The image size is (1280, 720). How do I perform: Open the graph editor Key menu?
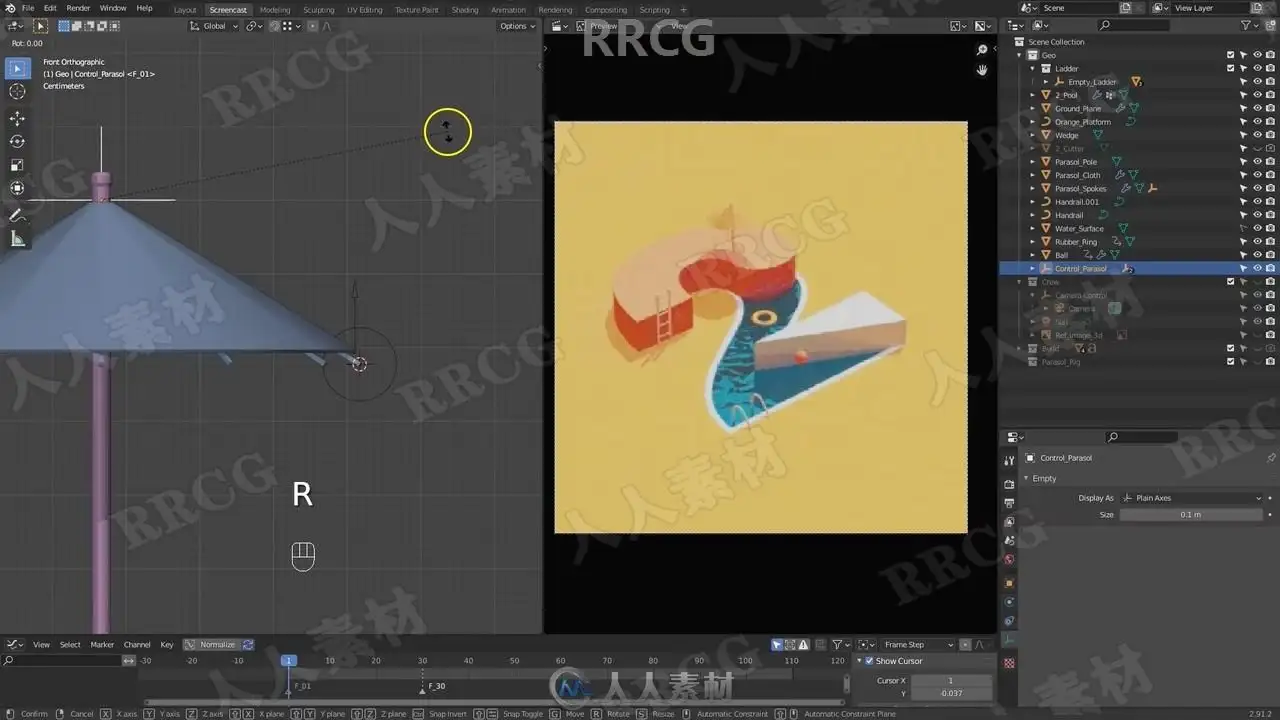pos(167,645)
